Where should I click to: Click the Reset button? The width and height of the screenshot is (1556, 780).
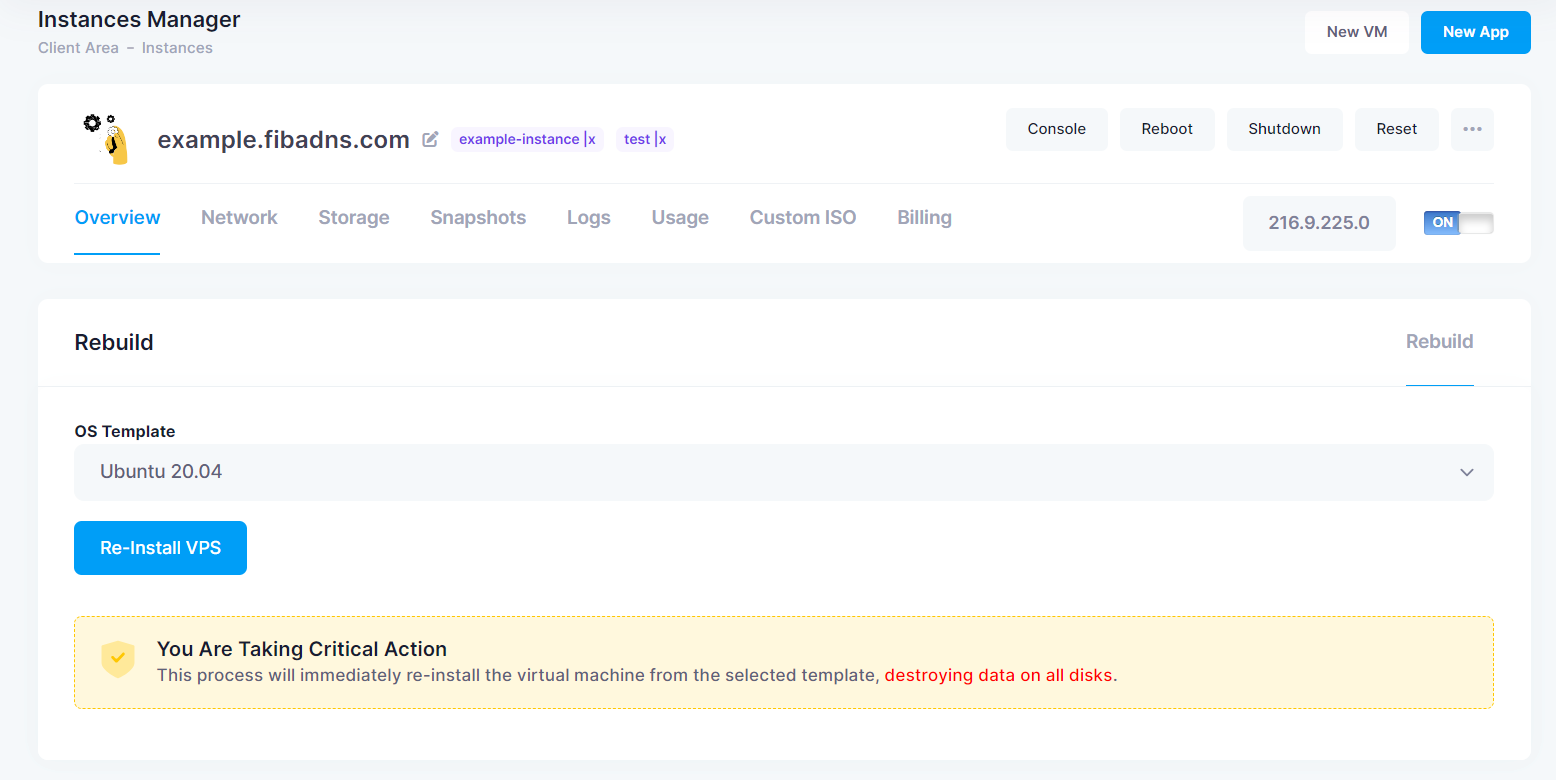(x=1396, y=129)
